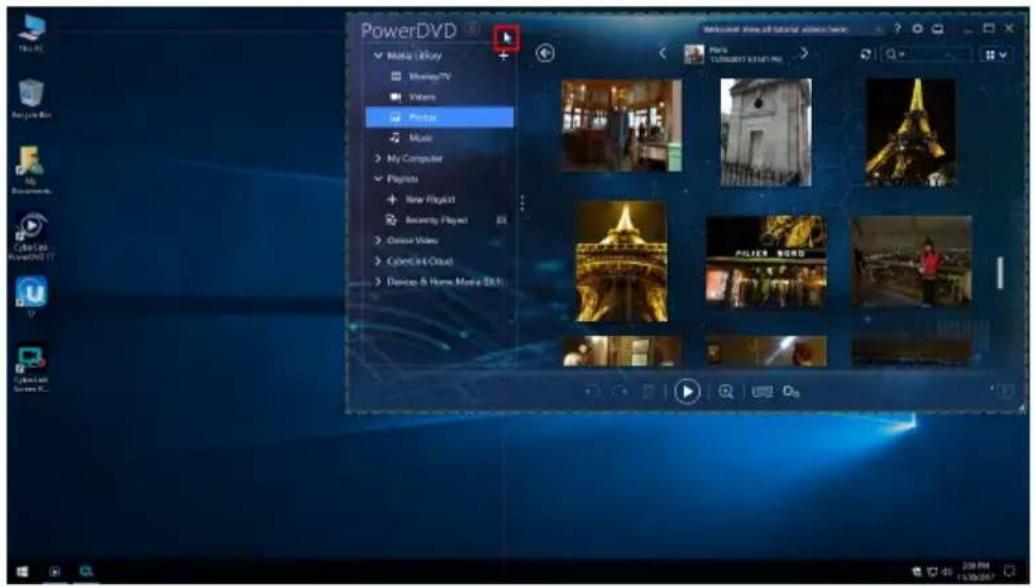Click the delete icon in bottom toolbar
Image resolution: width=1035 pixels, height=587 pixels.
tap(648, 392)
